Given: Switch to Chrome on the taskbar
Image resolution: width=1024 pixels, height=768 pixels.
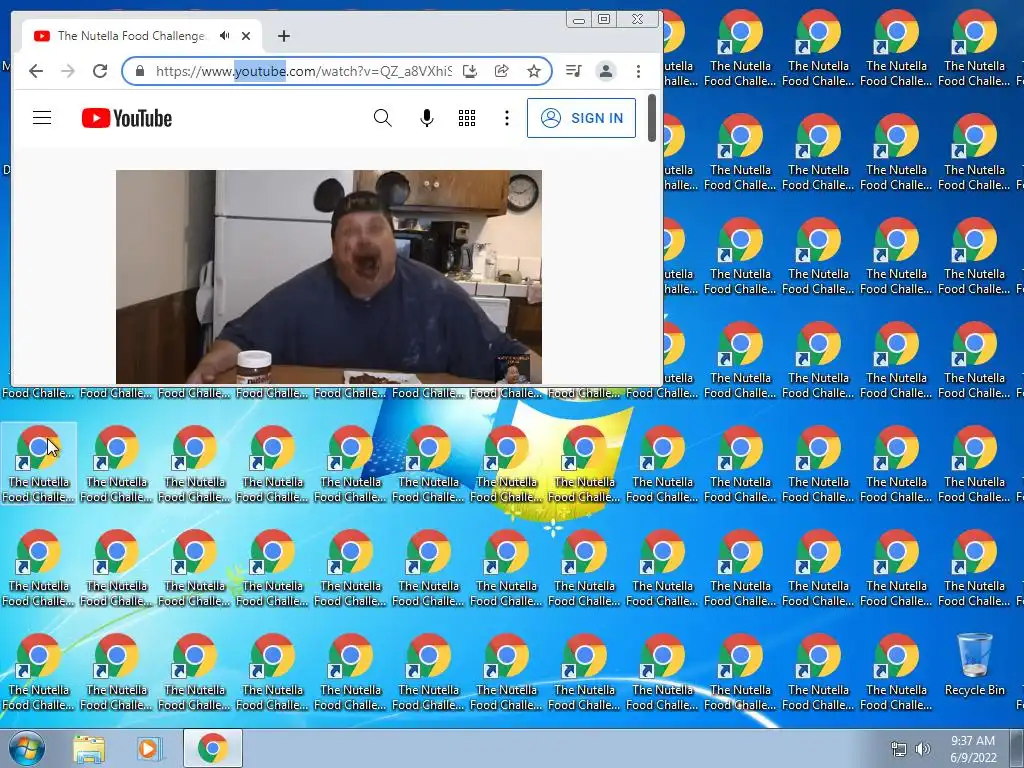Looking at the screenshot, I should click(x=212, y=748).
